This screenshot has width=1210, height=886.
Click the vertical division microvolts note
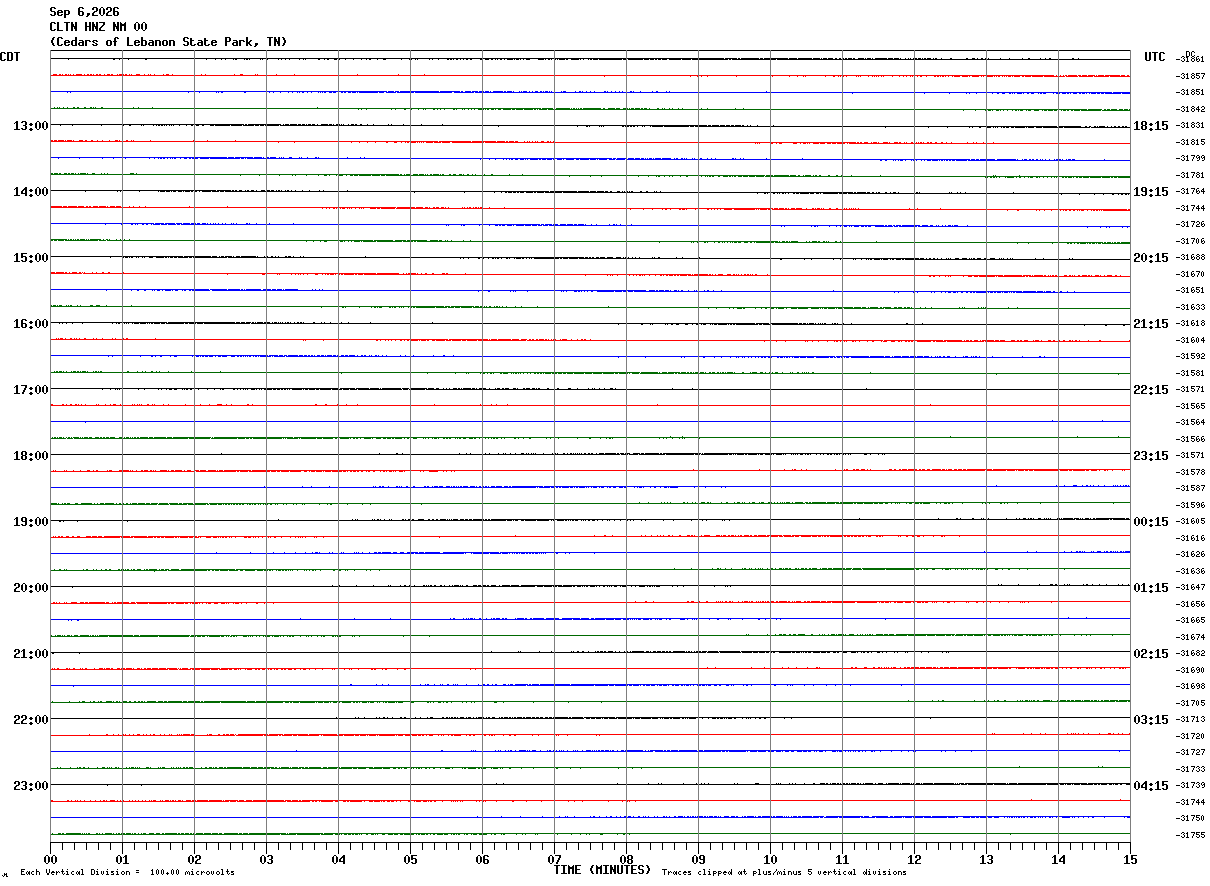pos(127,873)
